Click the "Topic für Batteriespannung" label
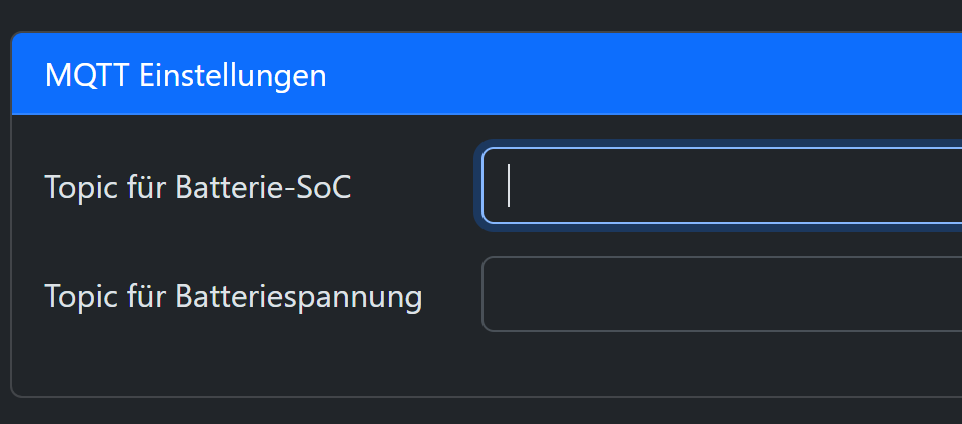 point(233,296)
